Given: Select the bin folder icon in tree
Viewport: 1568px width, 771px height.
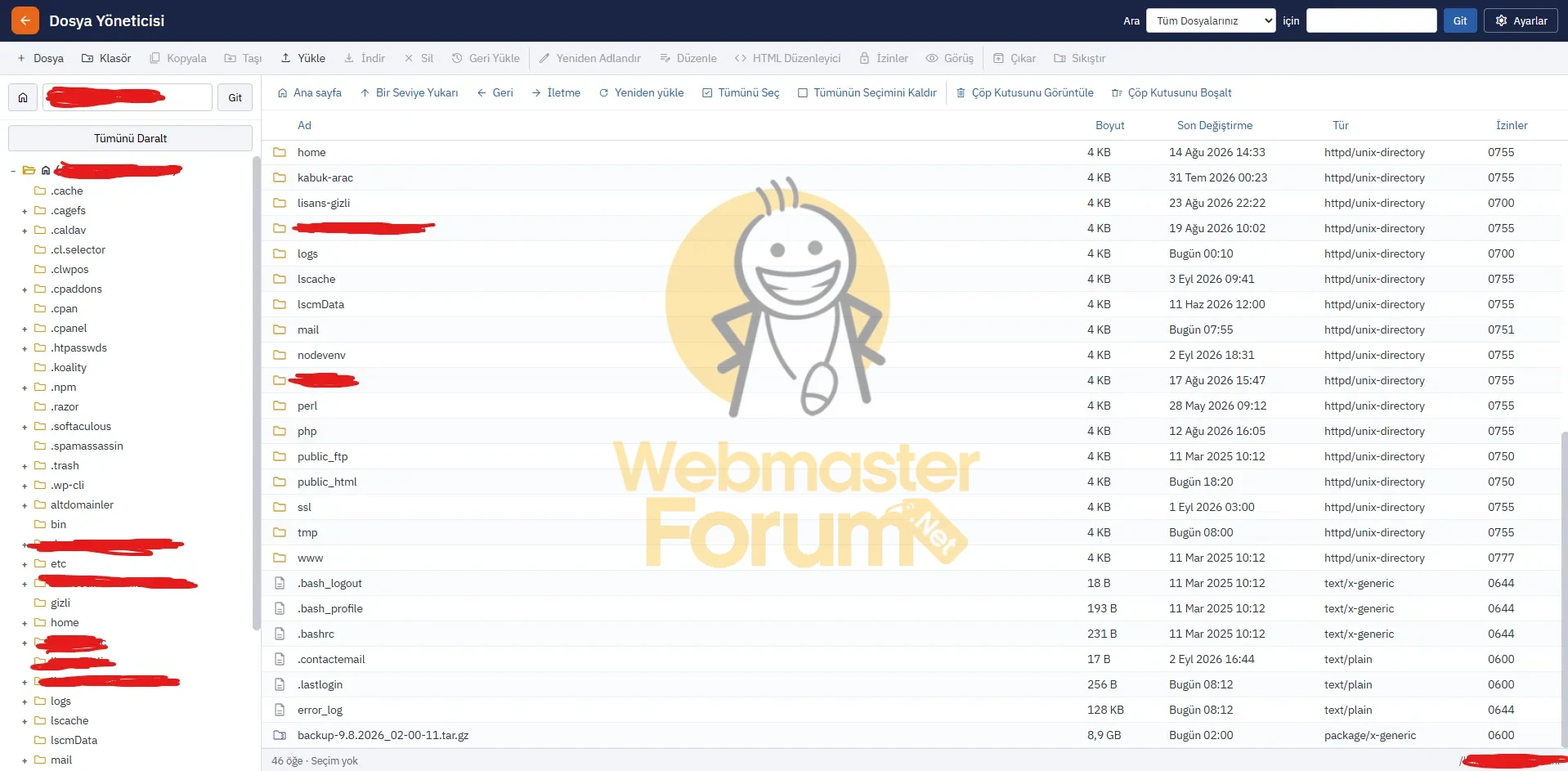Looking at the screenshot, I should 39,524.
